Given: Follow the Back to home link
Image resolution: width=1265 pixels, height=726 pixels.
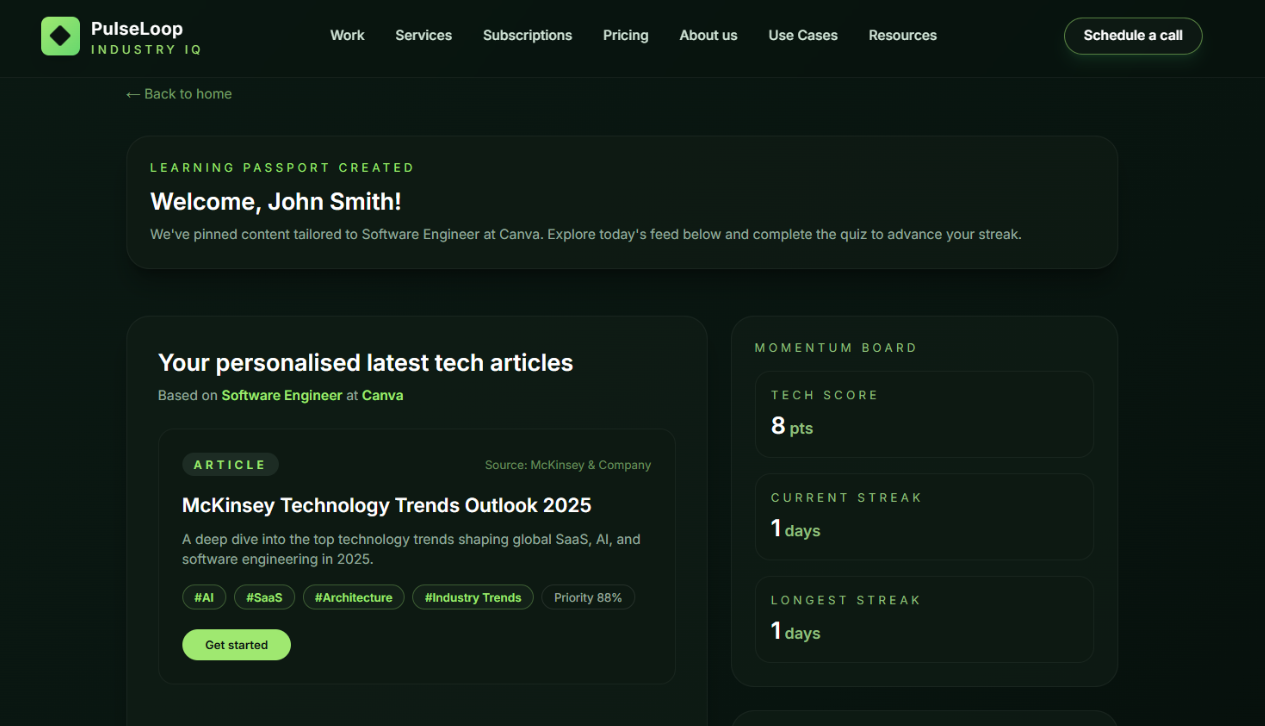Looking at the screenshot, I should click(x=179, y=94).
